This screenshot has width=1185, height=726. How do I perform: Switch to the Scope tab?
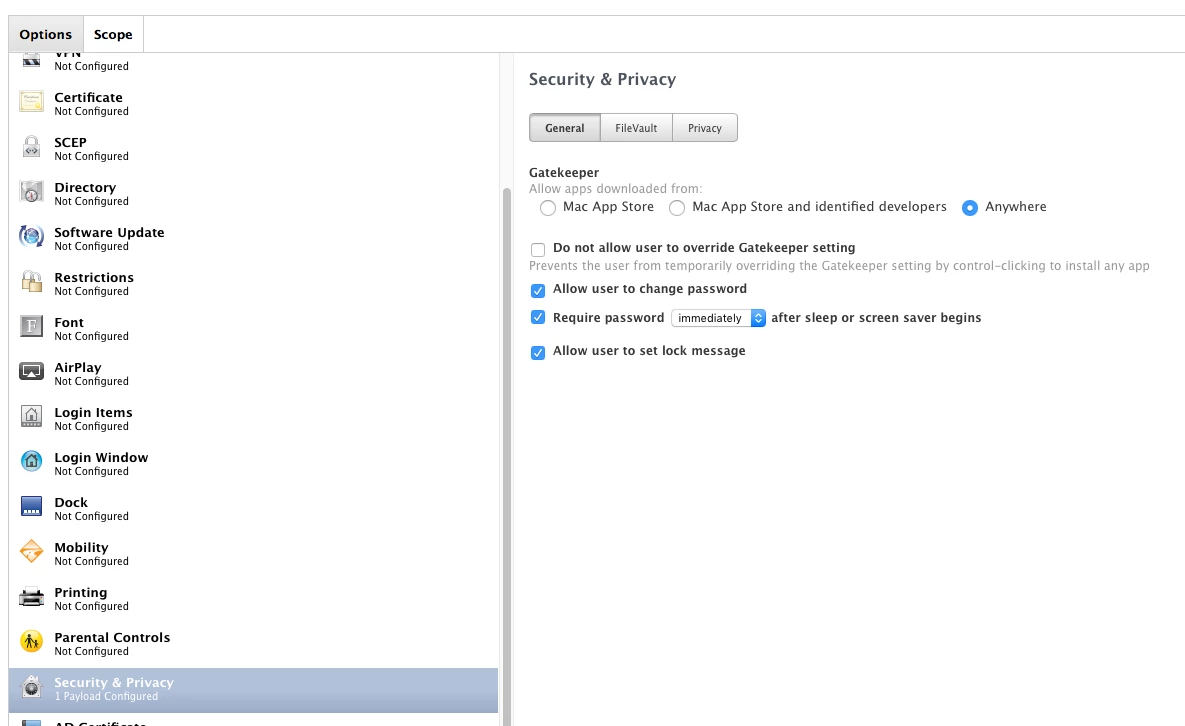click(x=113, y=35)
